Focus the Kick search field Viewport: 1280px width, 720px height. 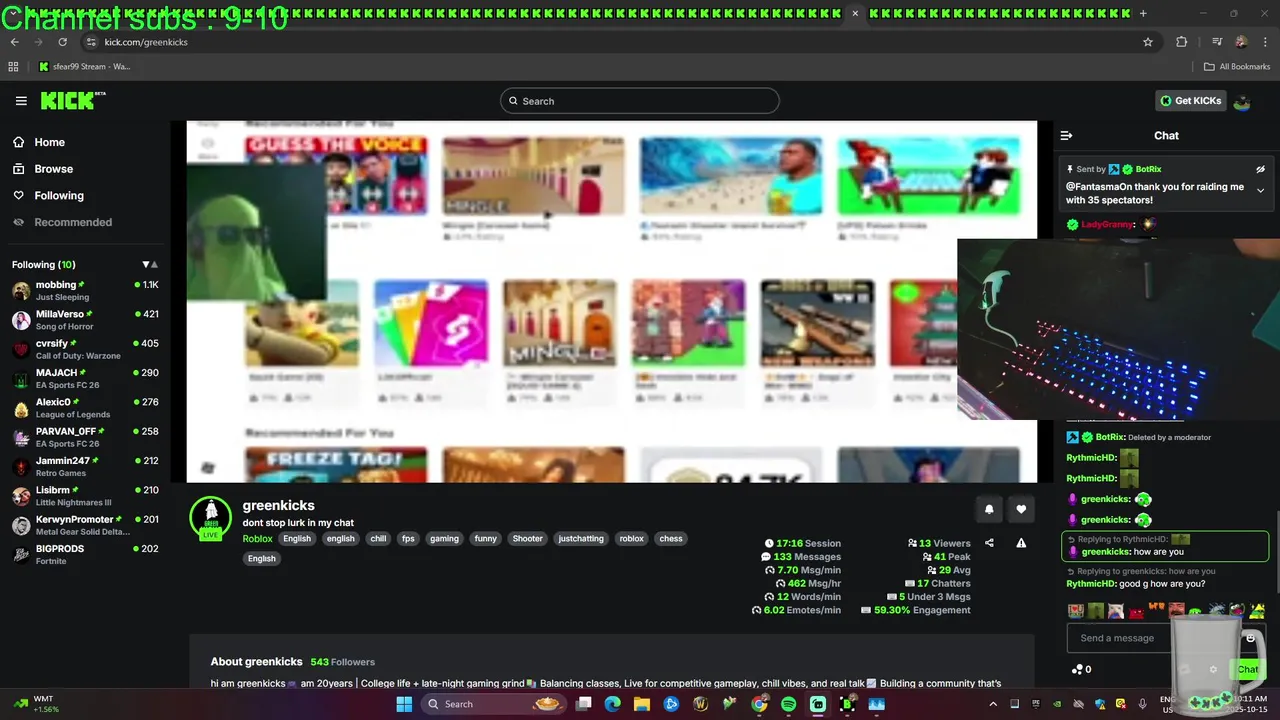pyautogui.click(x=640, y=101)
